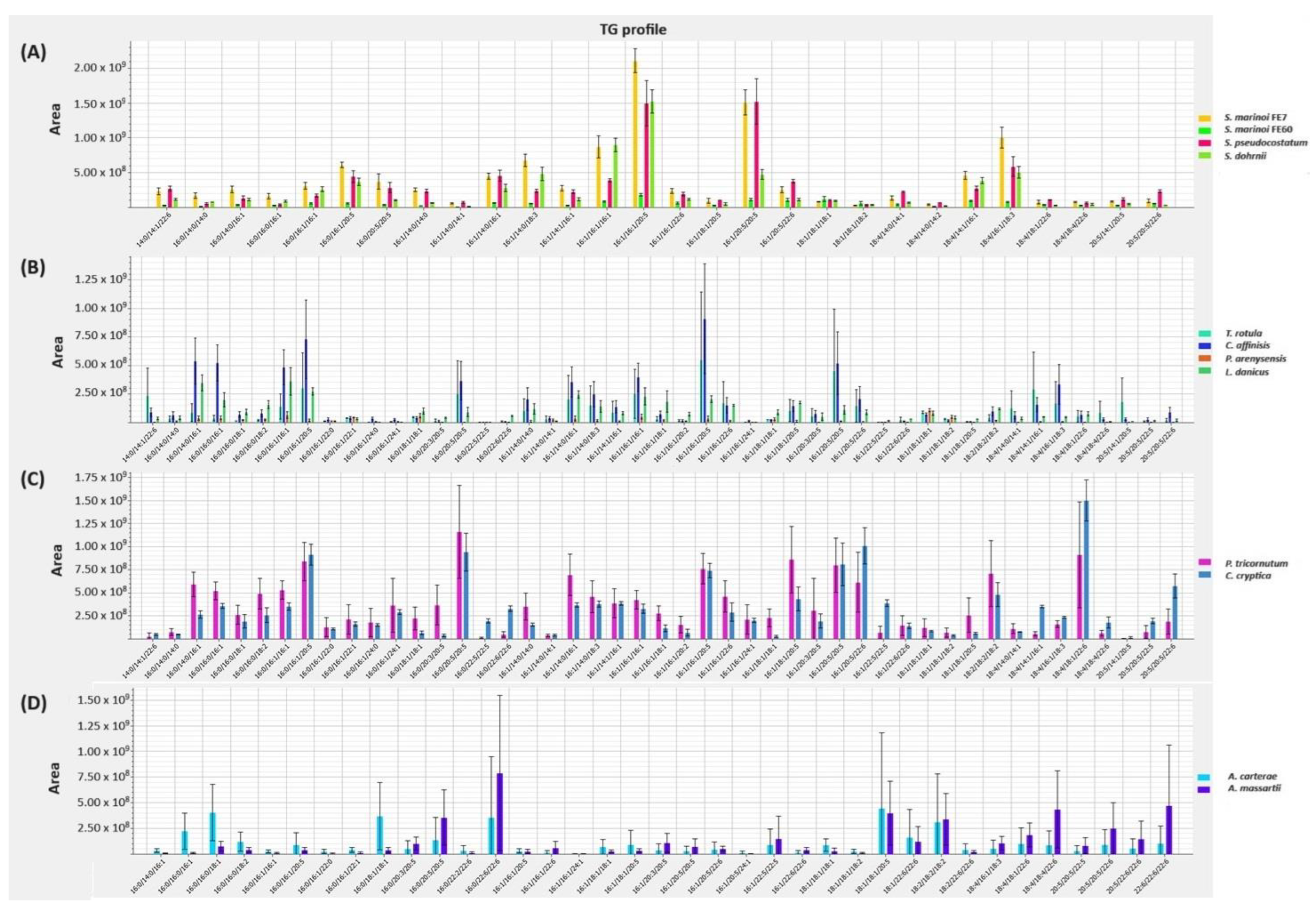Click the panel (A) label
Image resolution: width=1316 pixels, height=907 pixels.
click(34, 52)
